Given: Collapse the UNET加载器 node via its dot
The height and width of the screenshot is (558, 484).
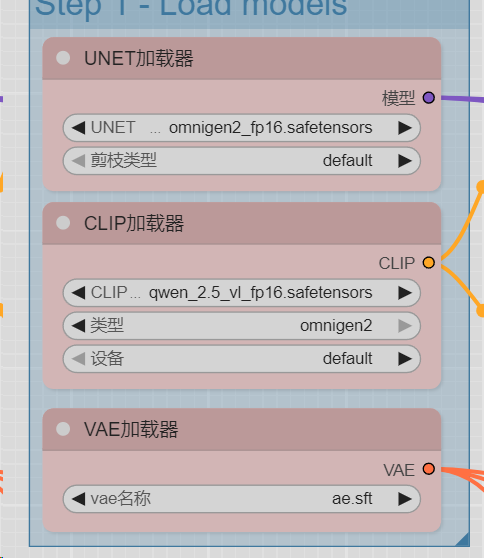Looking at the screenshot, I should pyautogui.click(x=63, y=58).
